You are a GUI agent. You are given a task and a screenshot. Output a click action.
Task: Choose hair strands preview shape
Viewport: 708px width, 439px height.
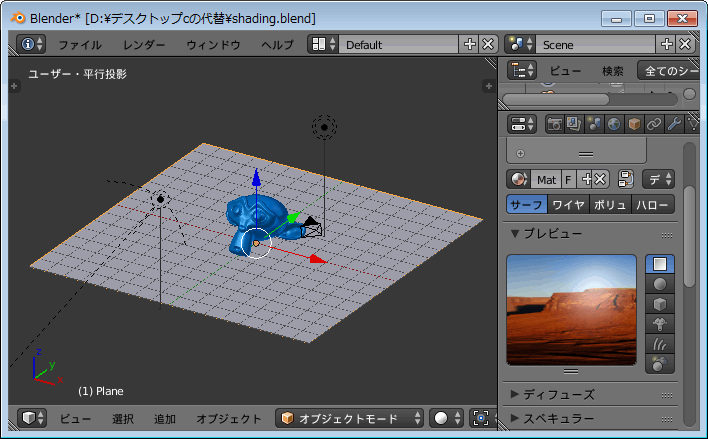click(x=660, y=344)
